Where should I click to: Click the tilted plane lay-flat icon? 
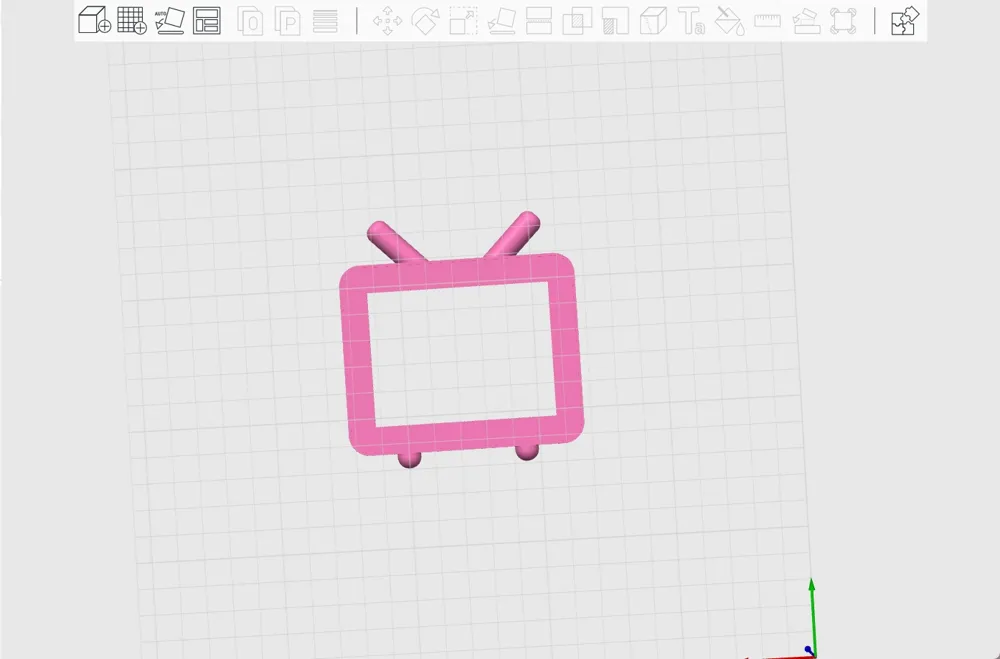[806, 21]
